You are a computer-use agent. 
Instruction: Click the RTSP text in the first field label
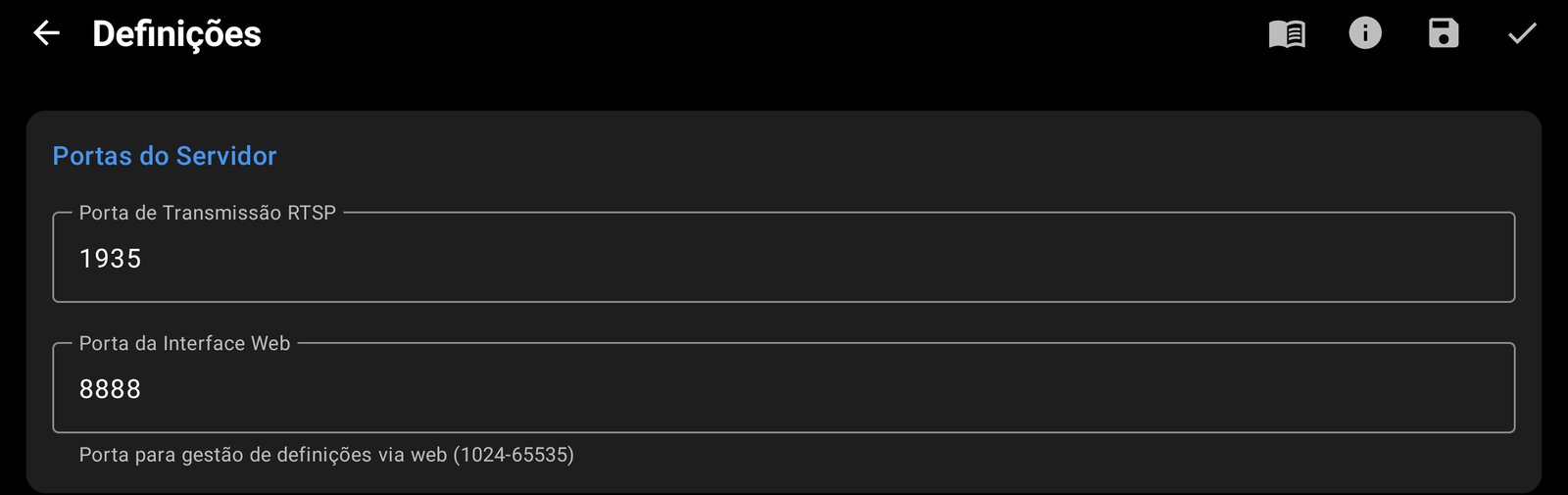tap(312, 213)
